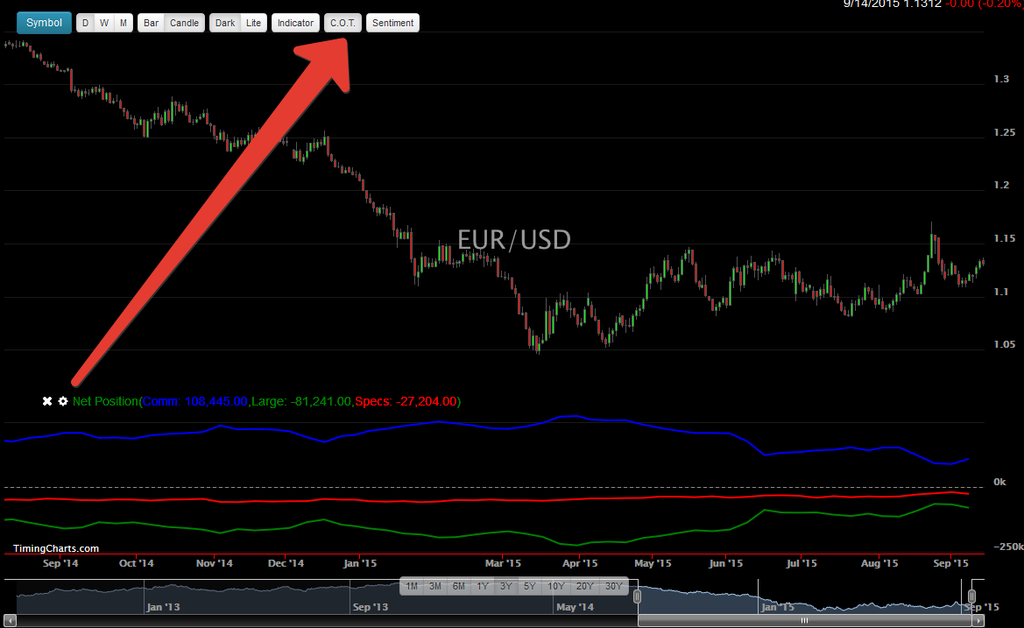Open Net Position settings gear icon
Screen dimensions: 1024x628
click(62, 401)
